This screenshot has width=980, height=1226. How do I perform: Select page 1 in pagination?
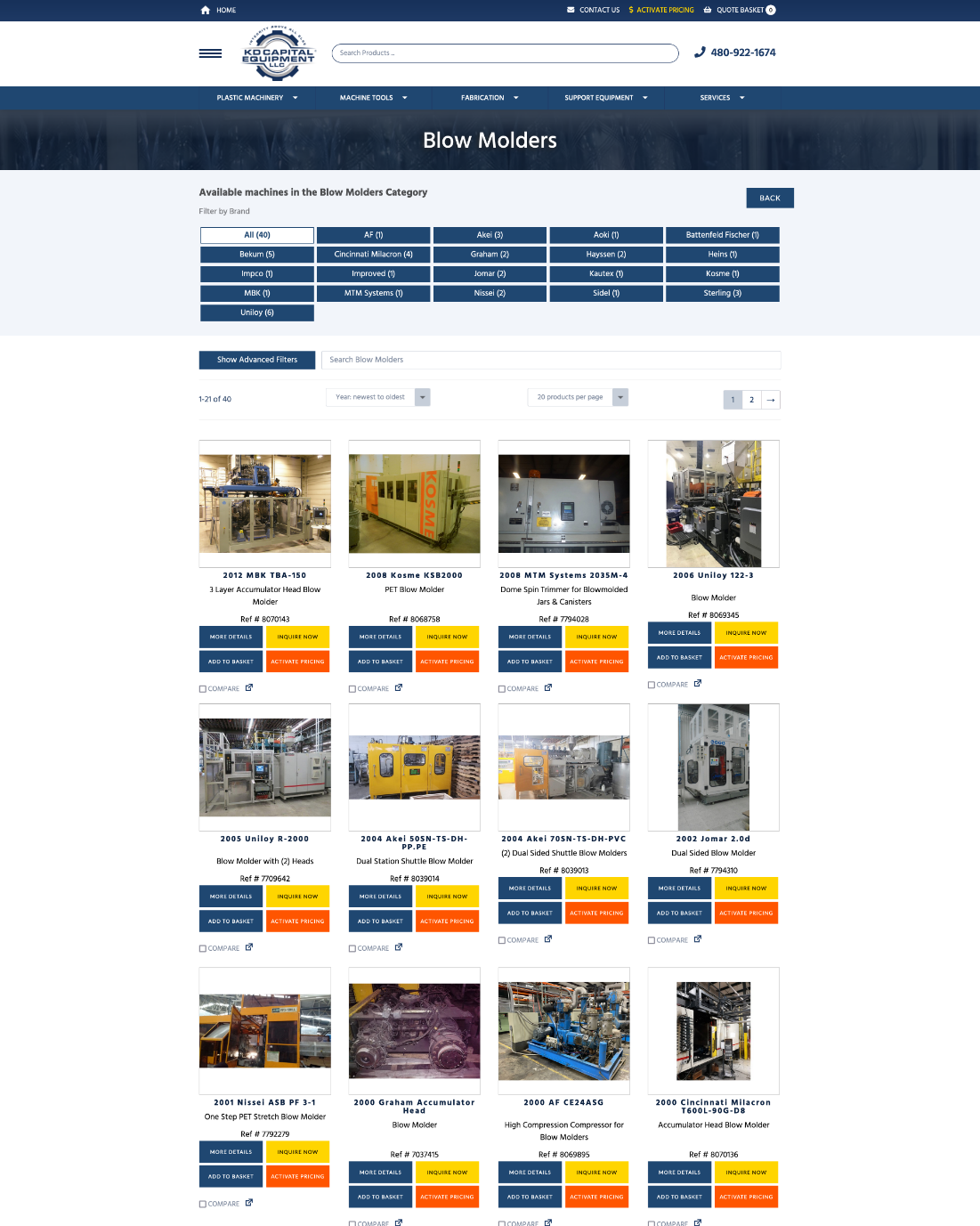pyautogui.click(x=733, y=400)
